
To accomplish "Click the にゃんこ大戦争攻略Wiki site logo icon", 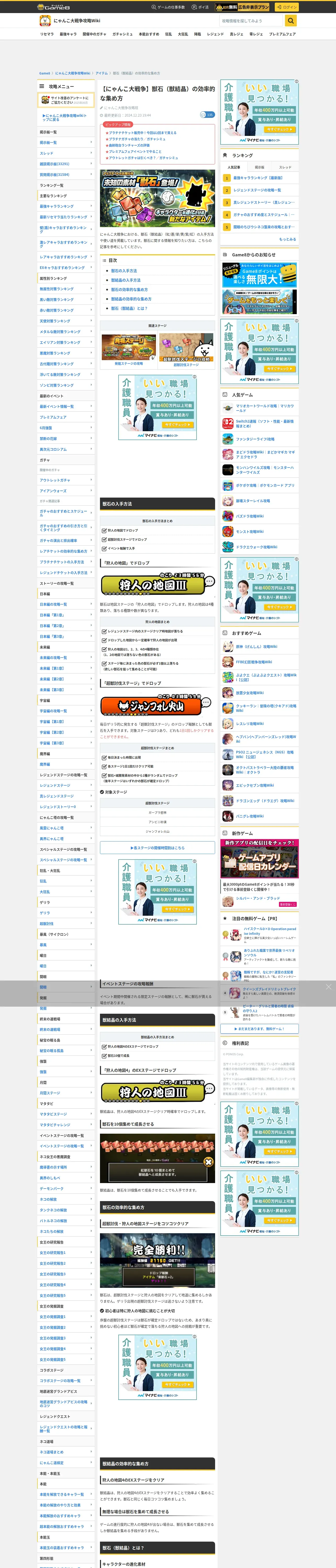I will [44, 21].
